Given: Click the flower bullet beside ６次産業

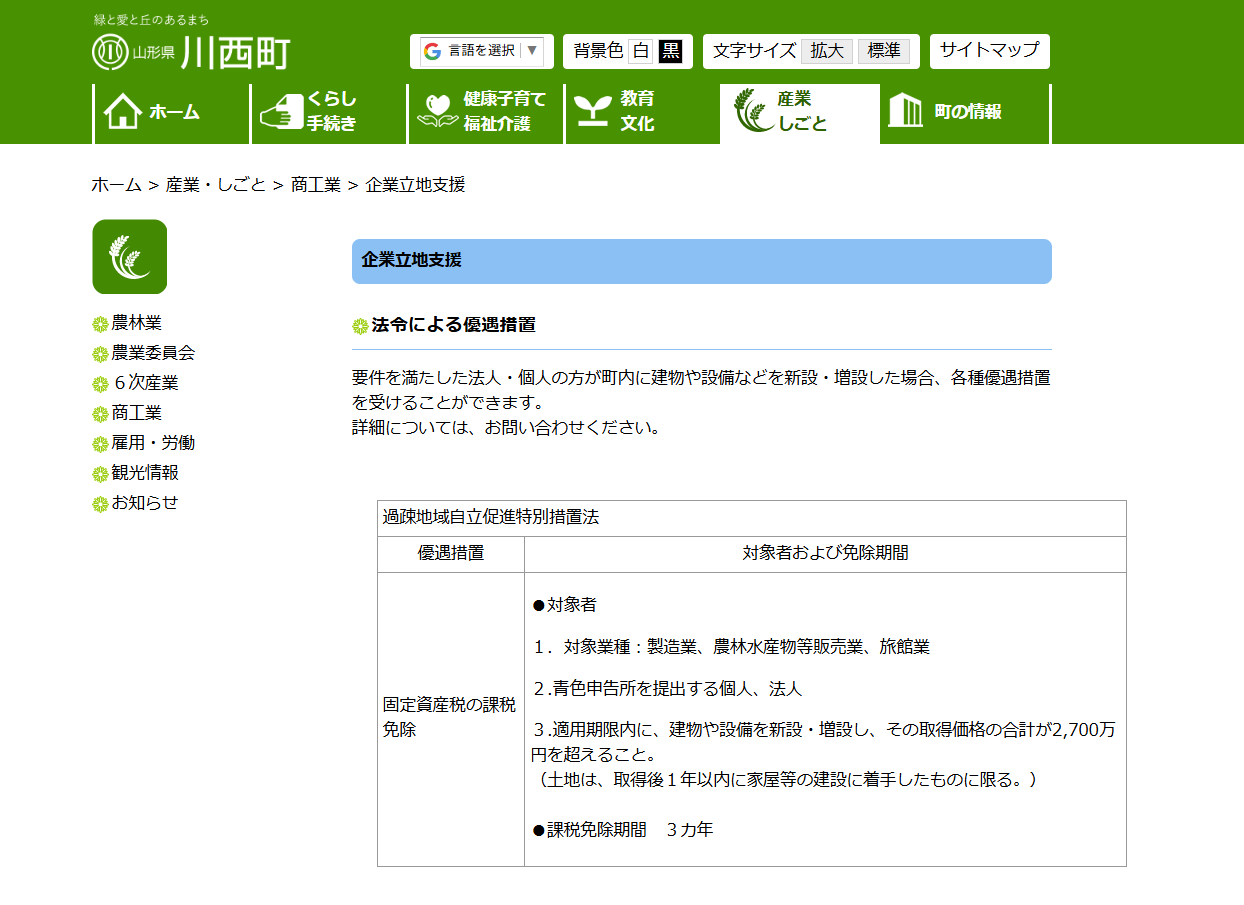Looking at the screenshot, I should pyautogui.click(x=100, y=384).
